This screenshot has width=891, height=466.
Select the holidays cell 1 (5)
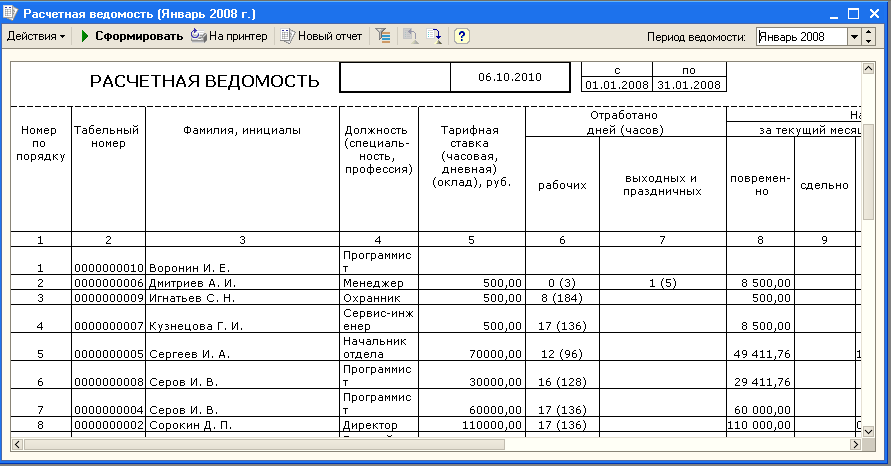(x=663, y=283)
